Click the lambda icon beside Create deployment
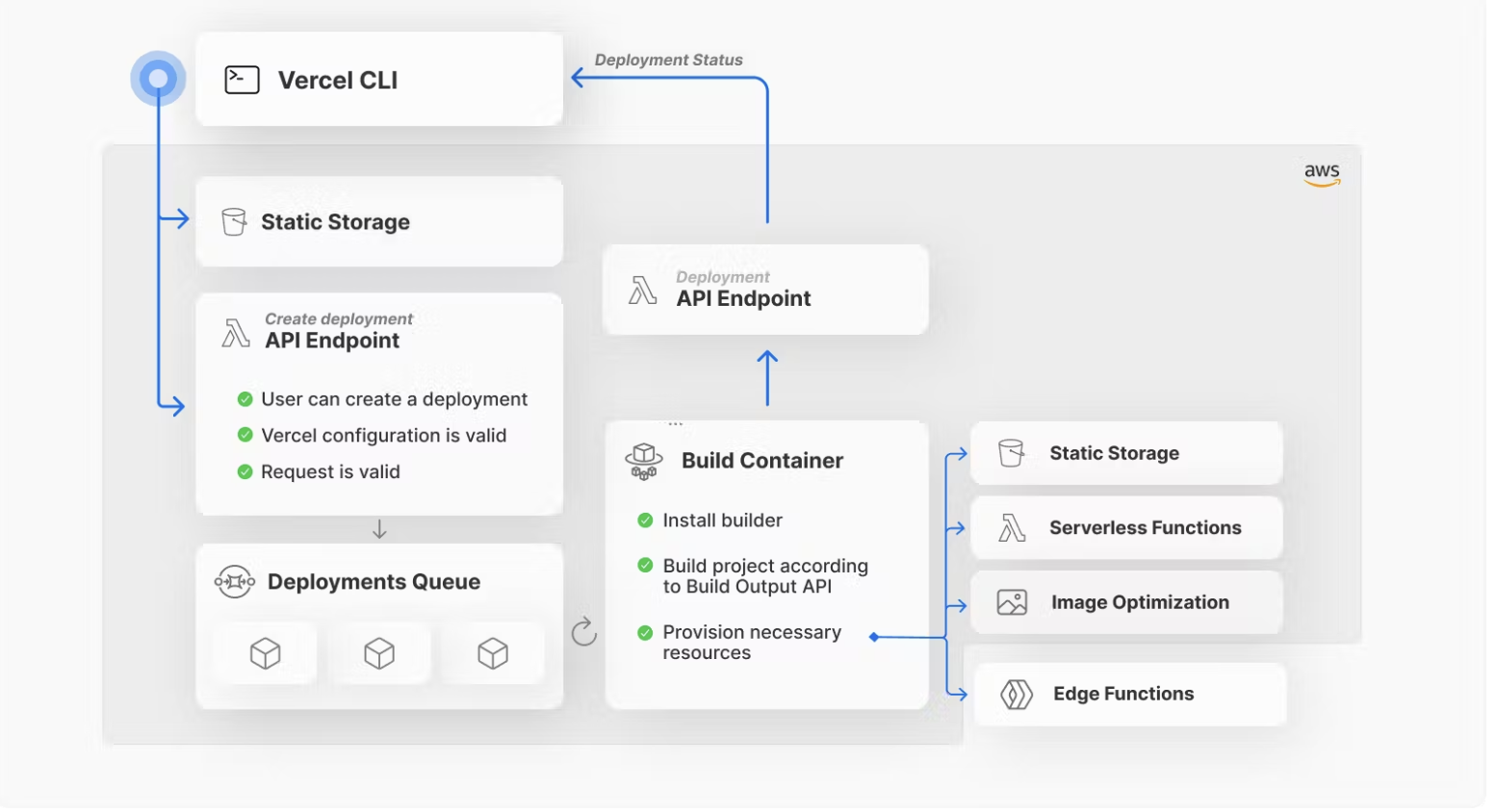The height and width of the screenshot is (812, 1496). (x=236, y=333)
